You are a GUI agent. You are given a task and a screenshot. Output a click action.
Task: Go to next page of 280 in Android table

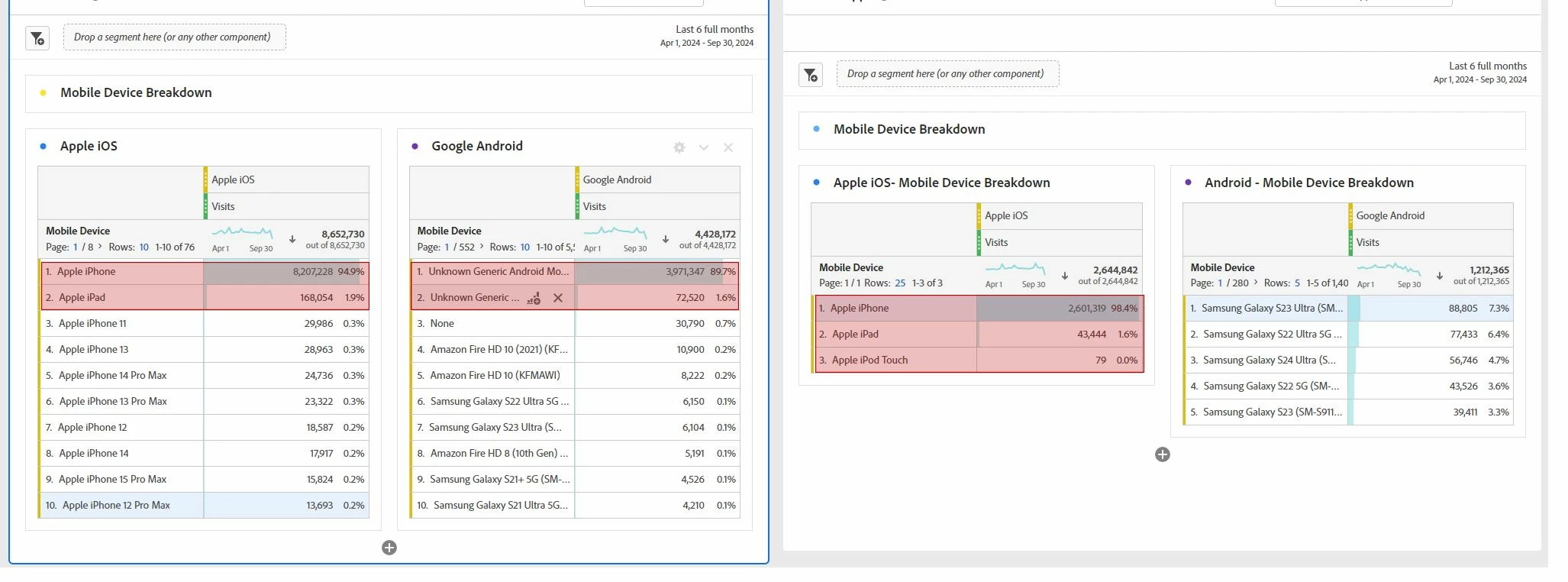(1256, 283)
